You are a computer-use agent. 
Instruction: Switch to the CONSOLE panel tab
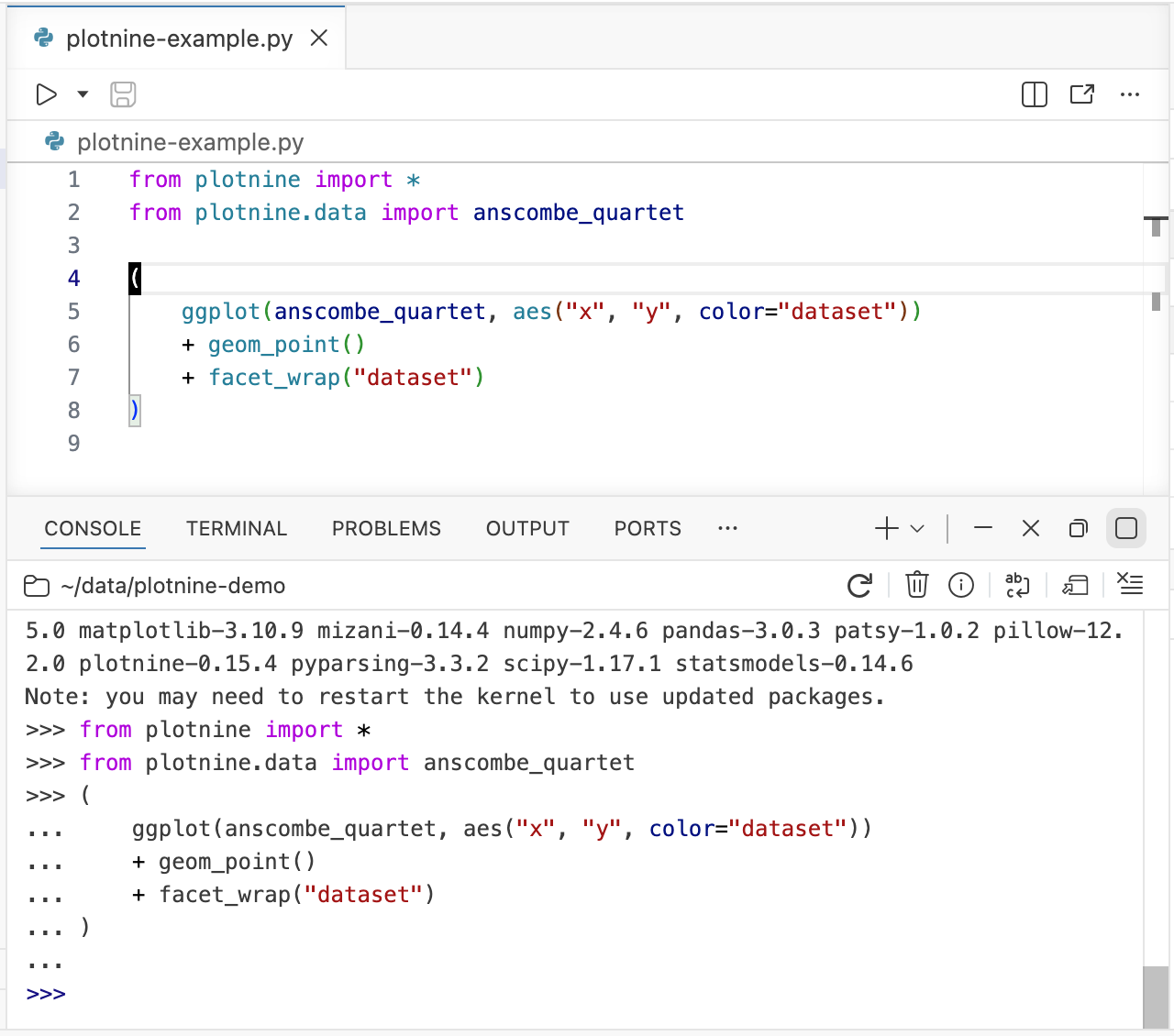(x=93, y=529)
